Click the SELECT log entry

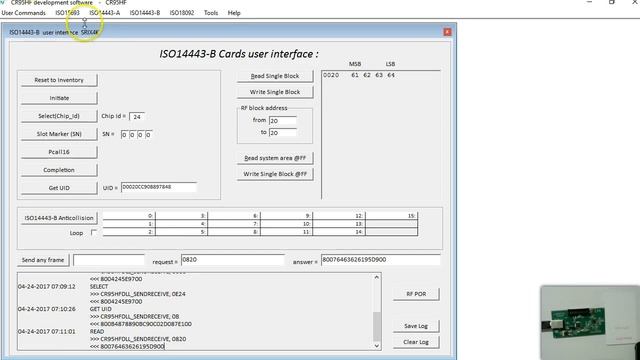(x=99, y=287)
